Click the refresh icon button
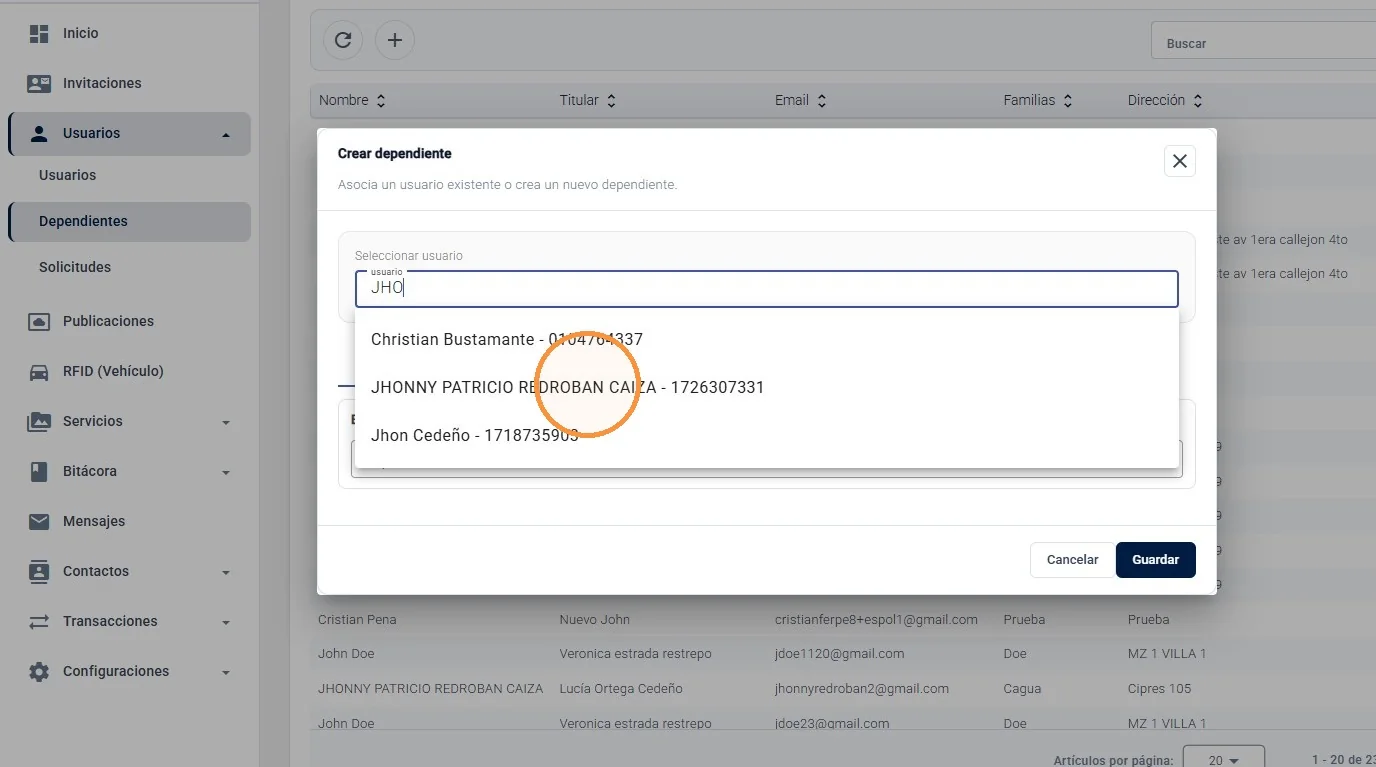 343,40
